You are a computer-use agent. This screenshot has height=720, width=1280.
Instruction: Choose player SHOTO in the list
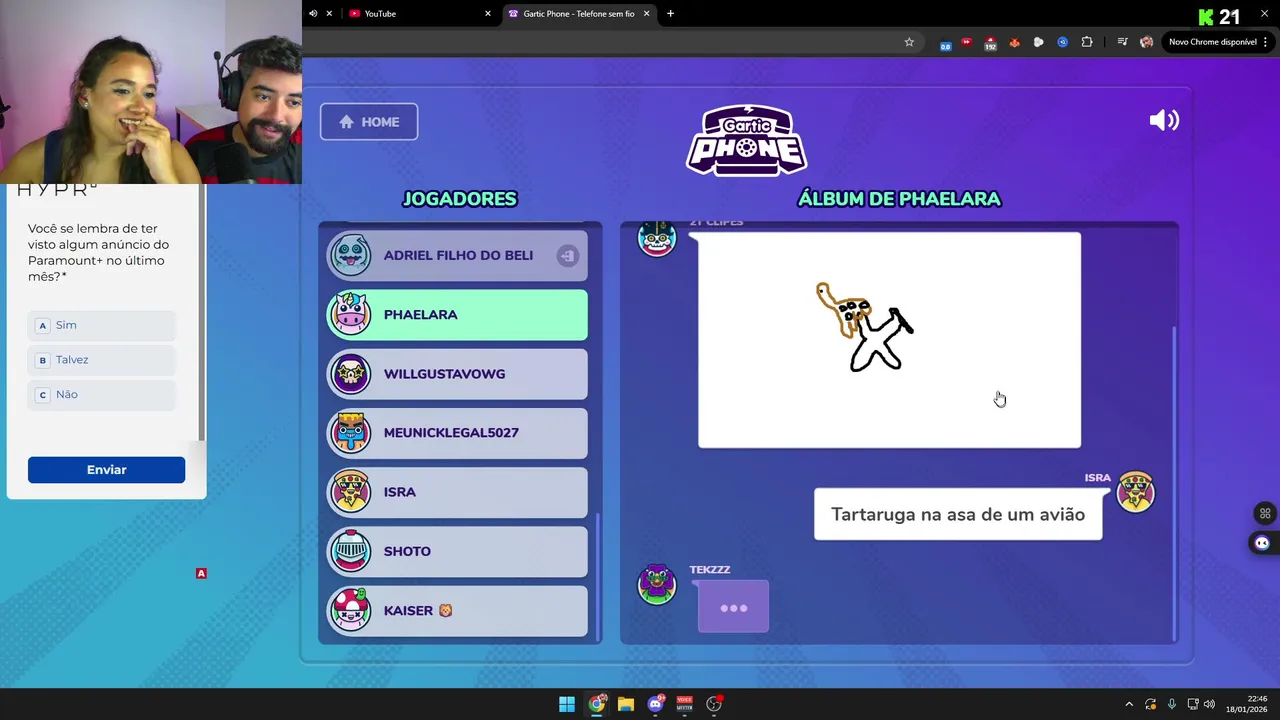pyautogui.click(x=457, y=551)
